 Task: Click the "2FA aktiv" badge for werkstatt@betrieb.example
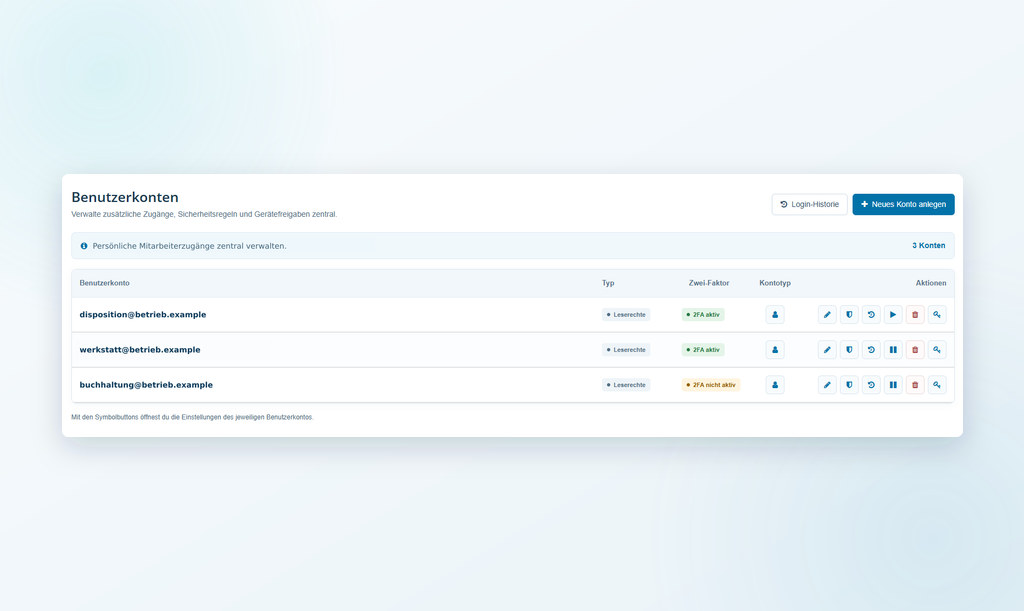(703, 350)
